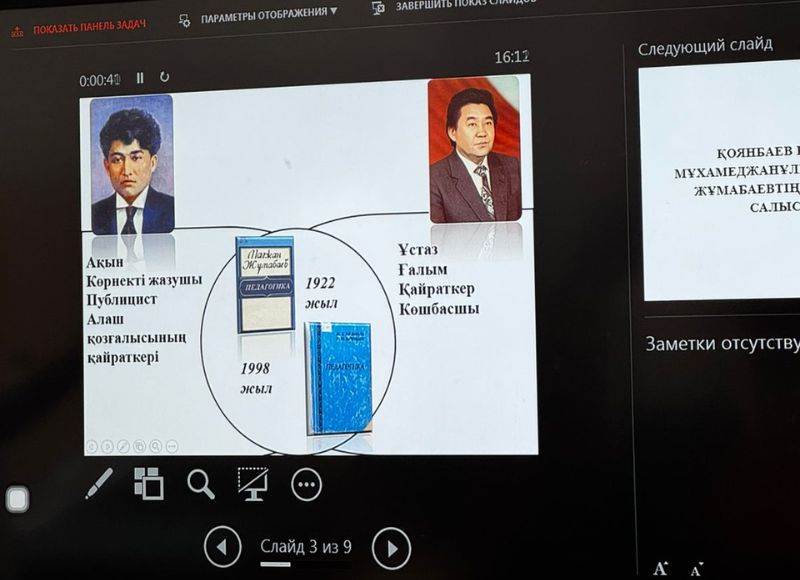
Task: Increase the notes text size
Action: pos(660,568)
